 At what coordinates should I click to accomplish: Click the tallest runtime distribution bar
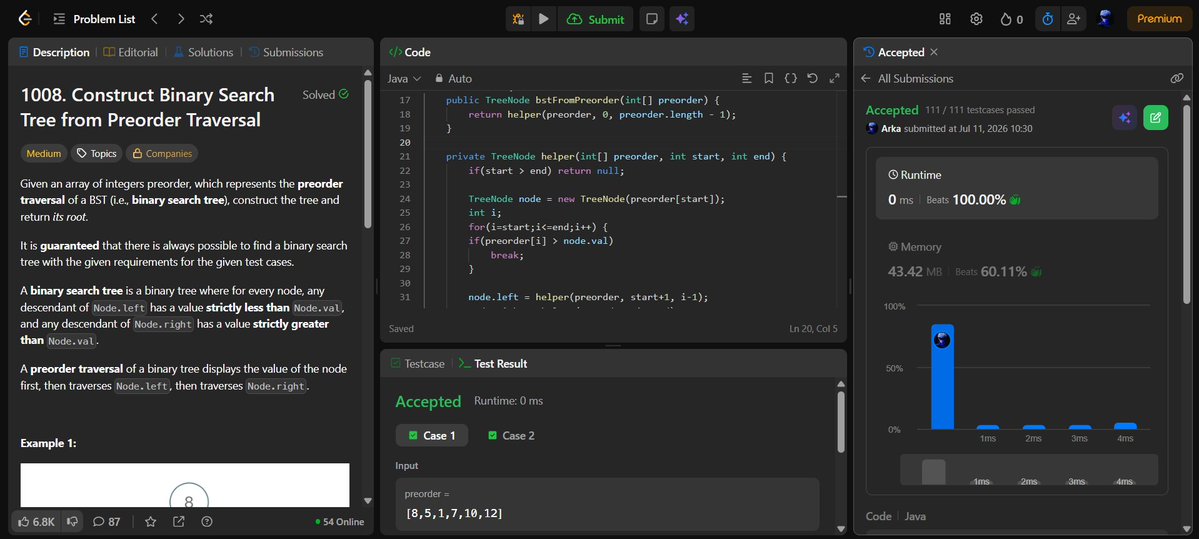tap(942, 377)
